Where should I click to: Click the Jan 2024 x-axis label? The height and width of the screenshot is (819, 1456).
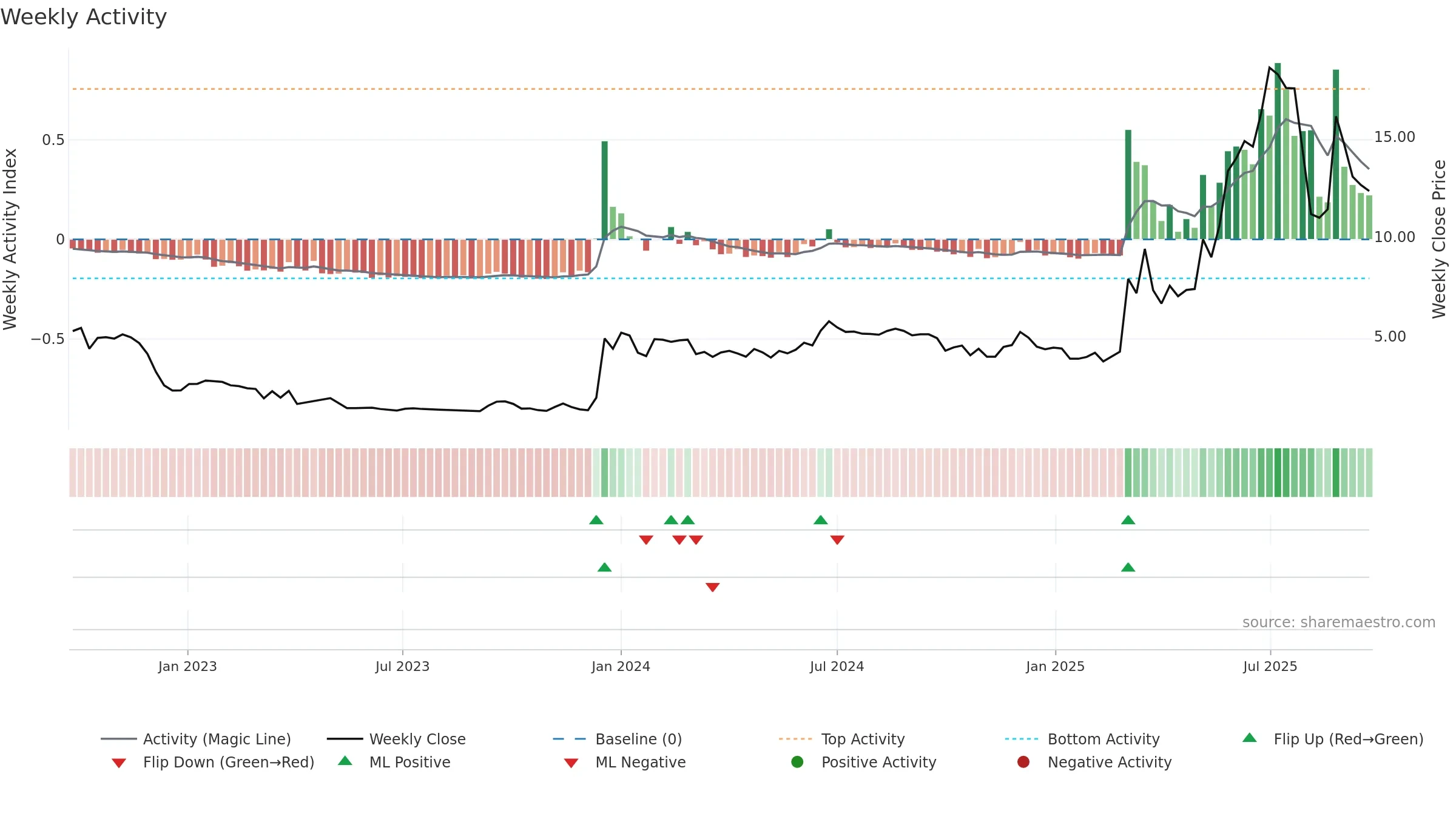(621, 666)
